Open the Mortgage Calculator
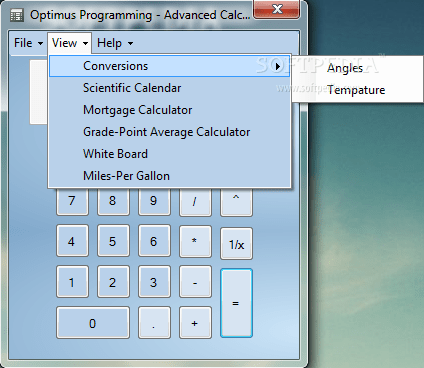The image size is (424, 368). pos(169,110)
